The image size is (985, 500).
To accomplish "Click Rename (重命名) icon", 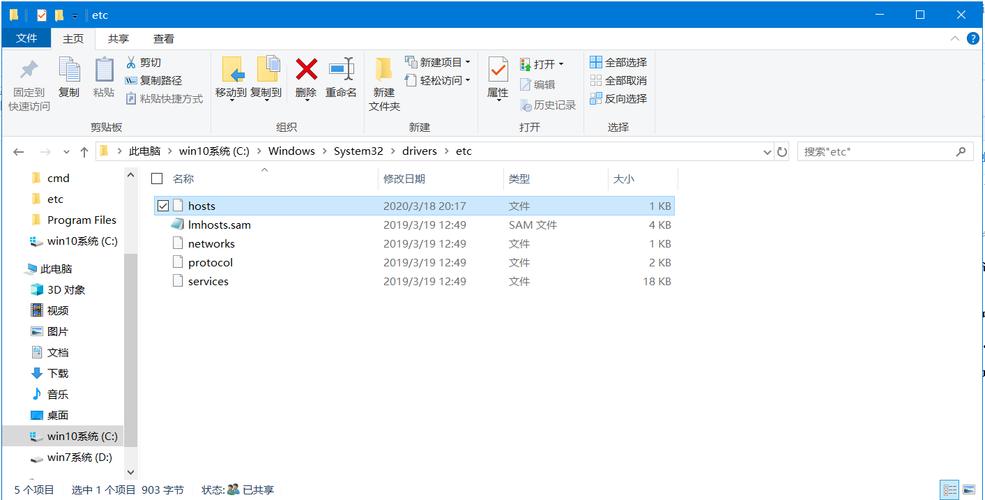I will point(342,69).
